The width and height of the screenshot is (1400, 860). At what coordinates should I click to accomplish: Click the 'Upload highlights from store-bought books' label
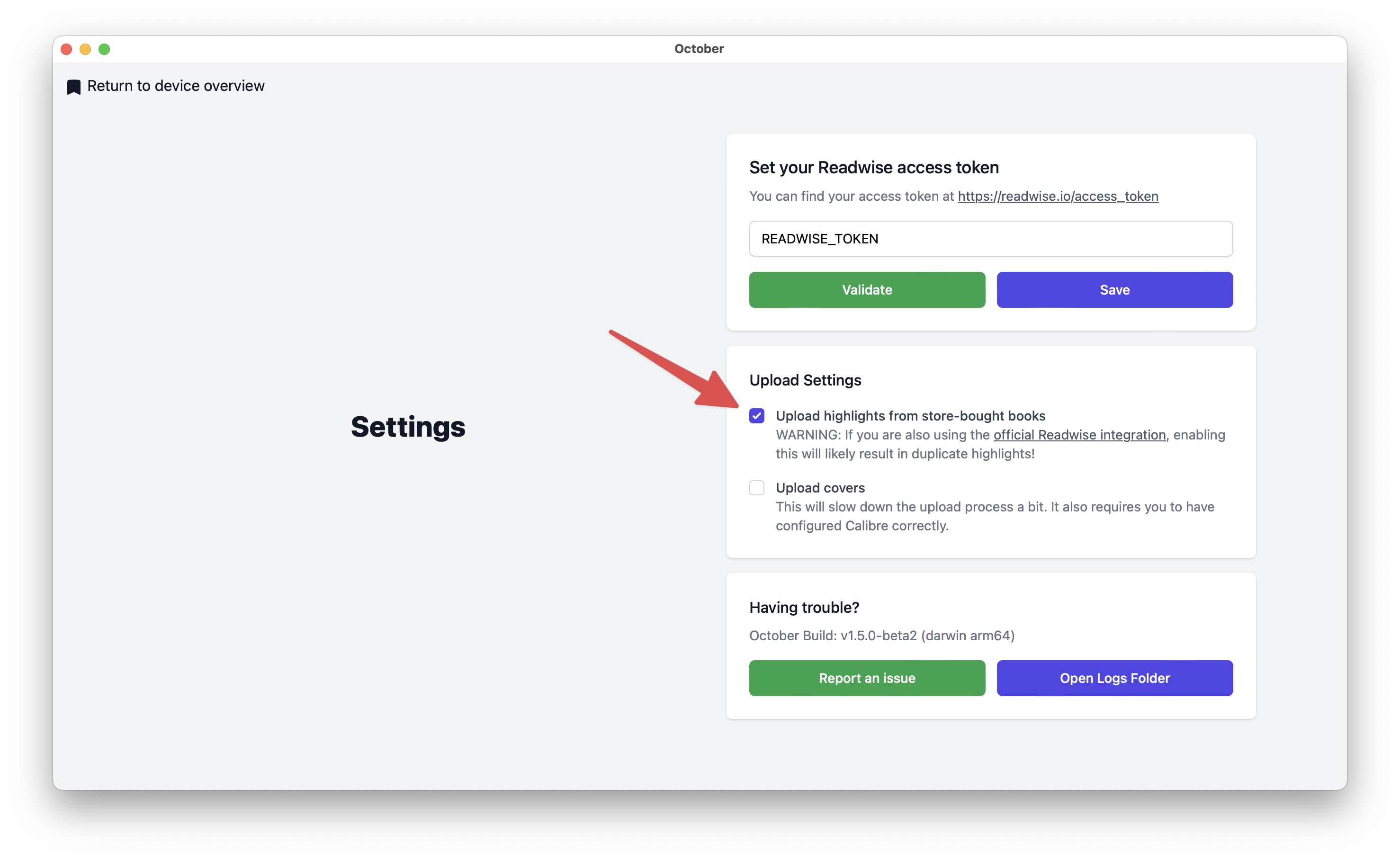[910, 416]
